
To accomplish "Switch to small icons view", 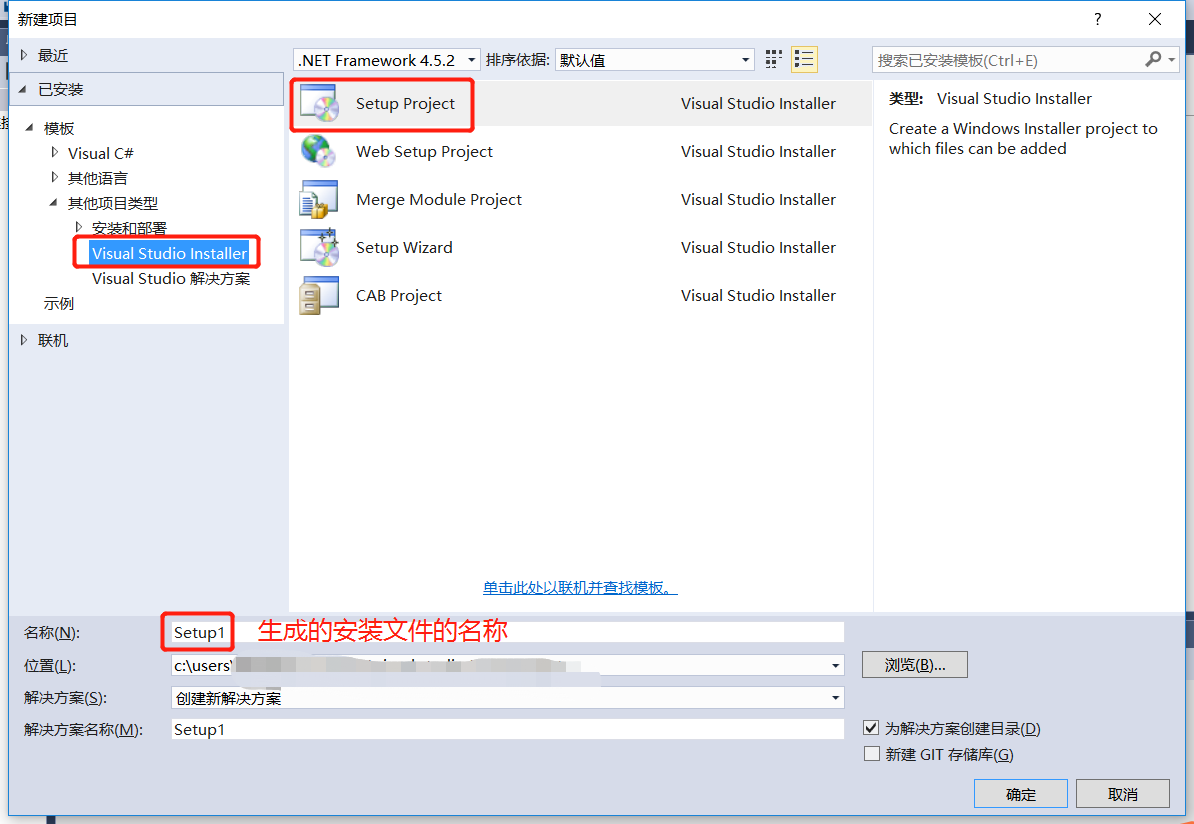I will 774,60.
